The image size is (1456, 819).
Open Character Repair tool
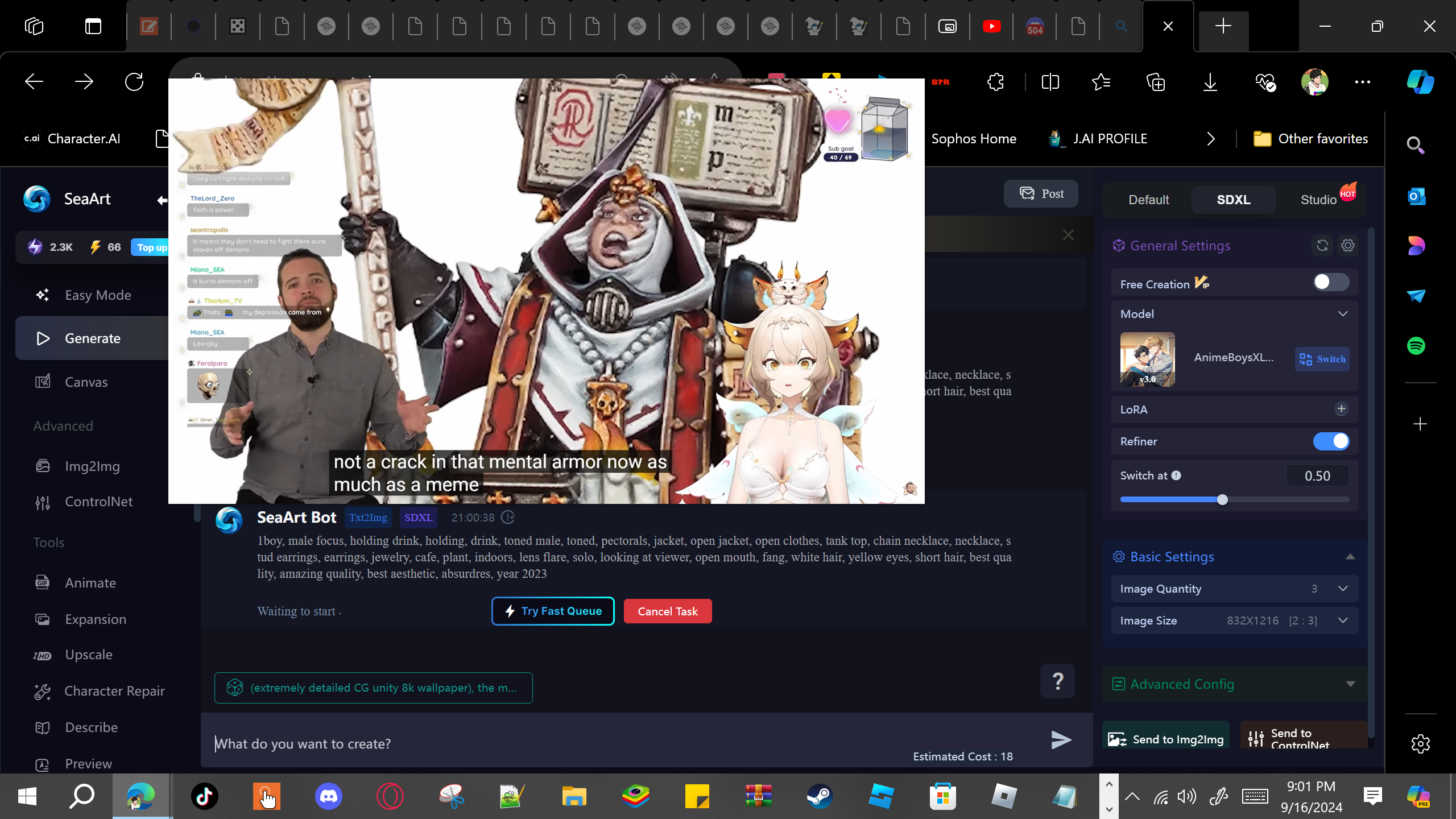(114, 691)
